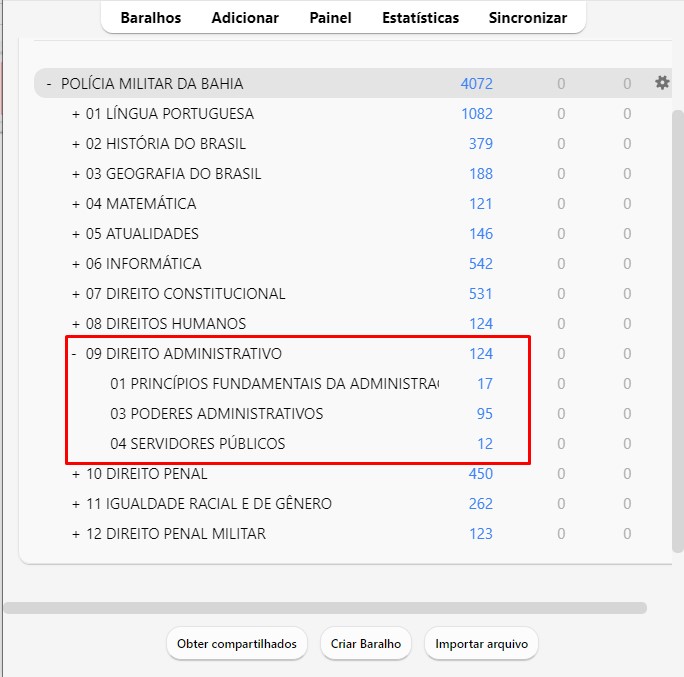
Task: Click the vertical scrollbar at right edge
Action: pos(677,332)
